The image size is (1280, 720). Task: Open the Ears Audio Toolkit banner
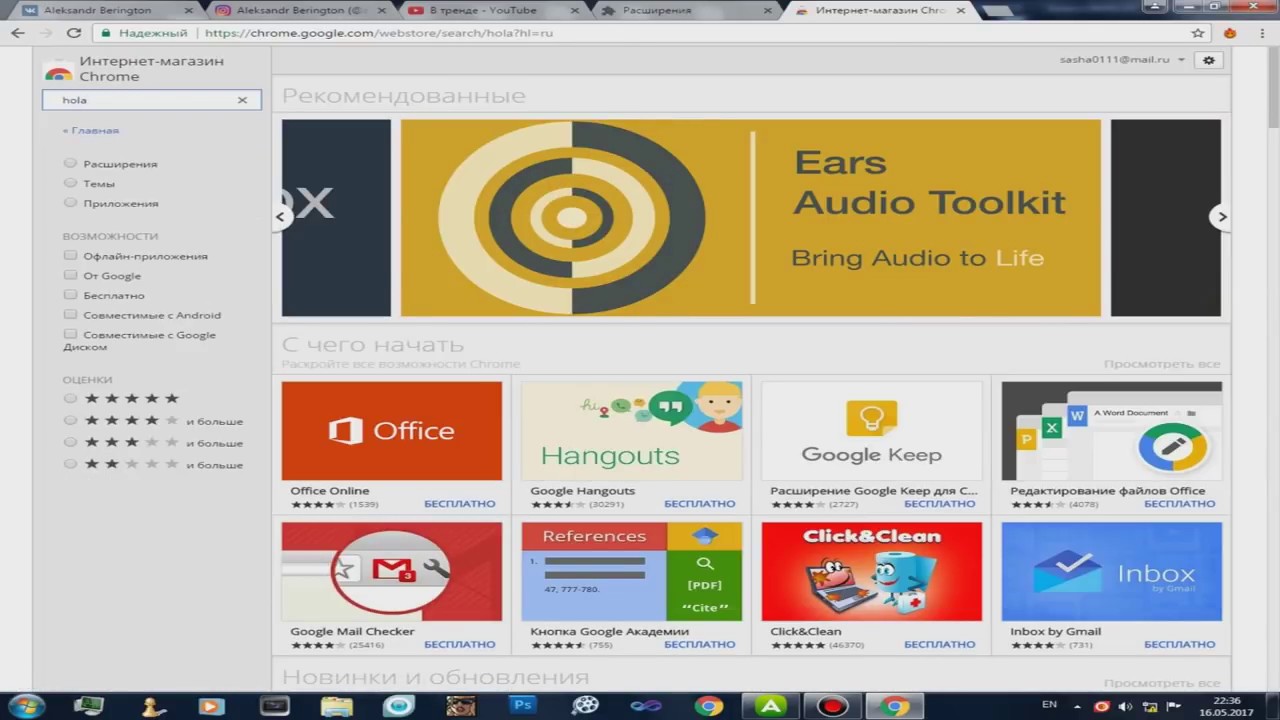coord(751,218)
